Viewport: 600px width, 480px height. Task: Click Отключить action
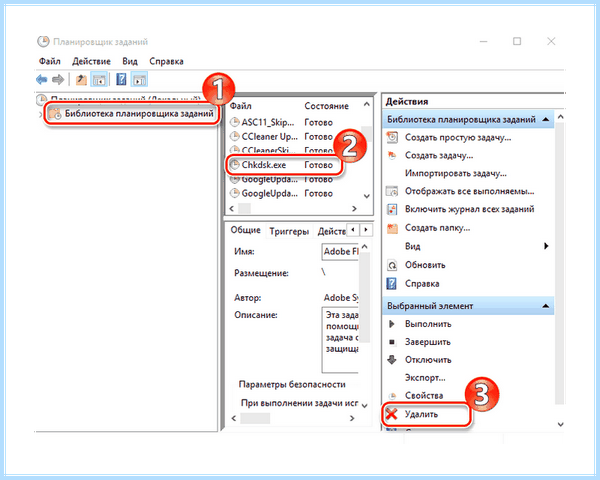(428, 360)
